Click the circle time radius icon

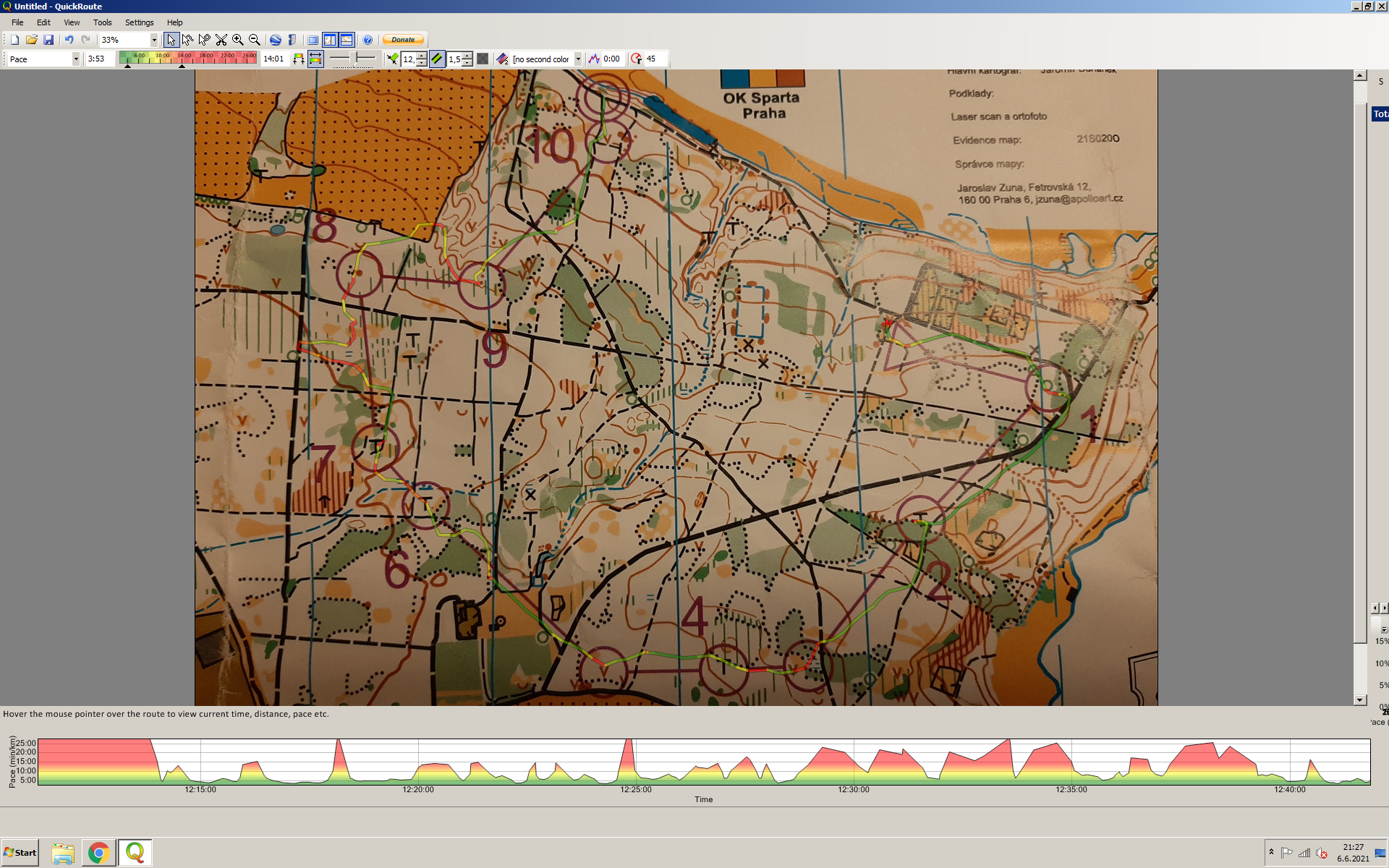pos(636,59)
